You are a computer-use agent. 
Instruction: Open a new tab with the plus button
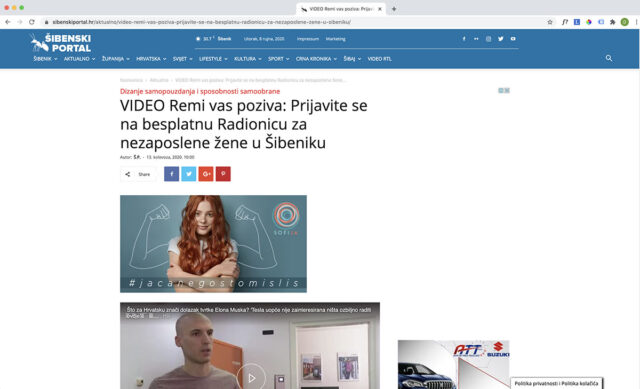point(394,9)
